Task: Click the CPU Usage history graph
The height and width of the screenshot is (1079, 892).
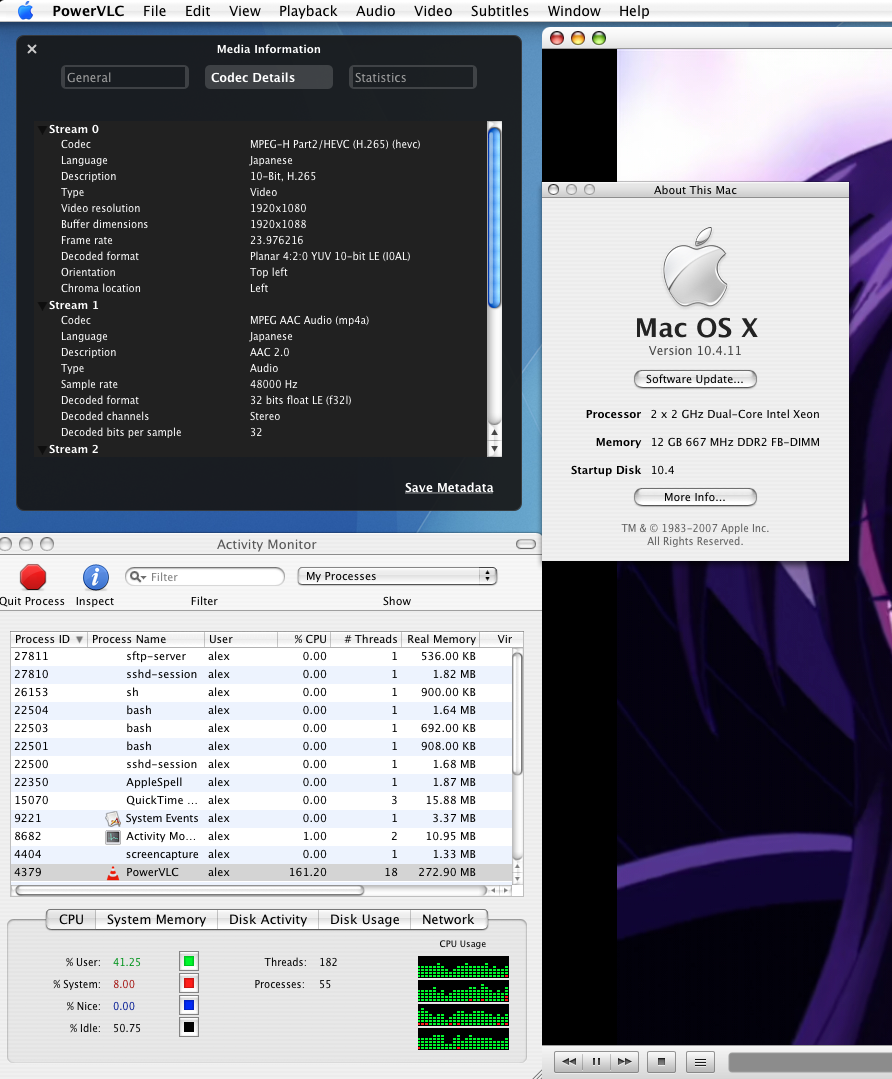Action: (463, 1003)
